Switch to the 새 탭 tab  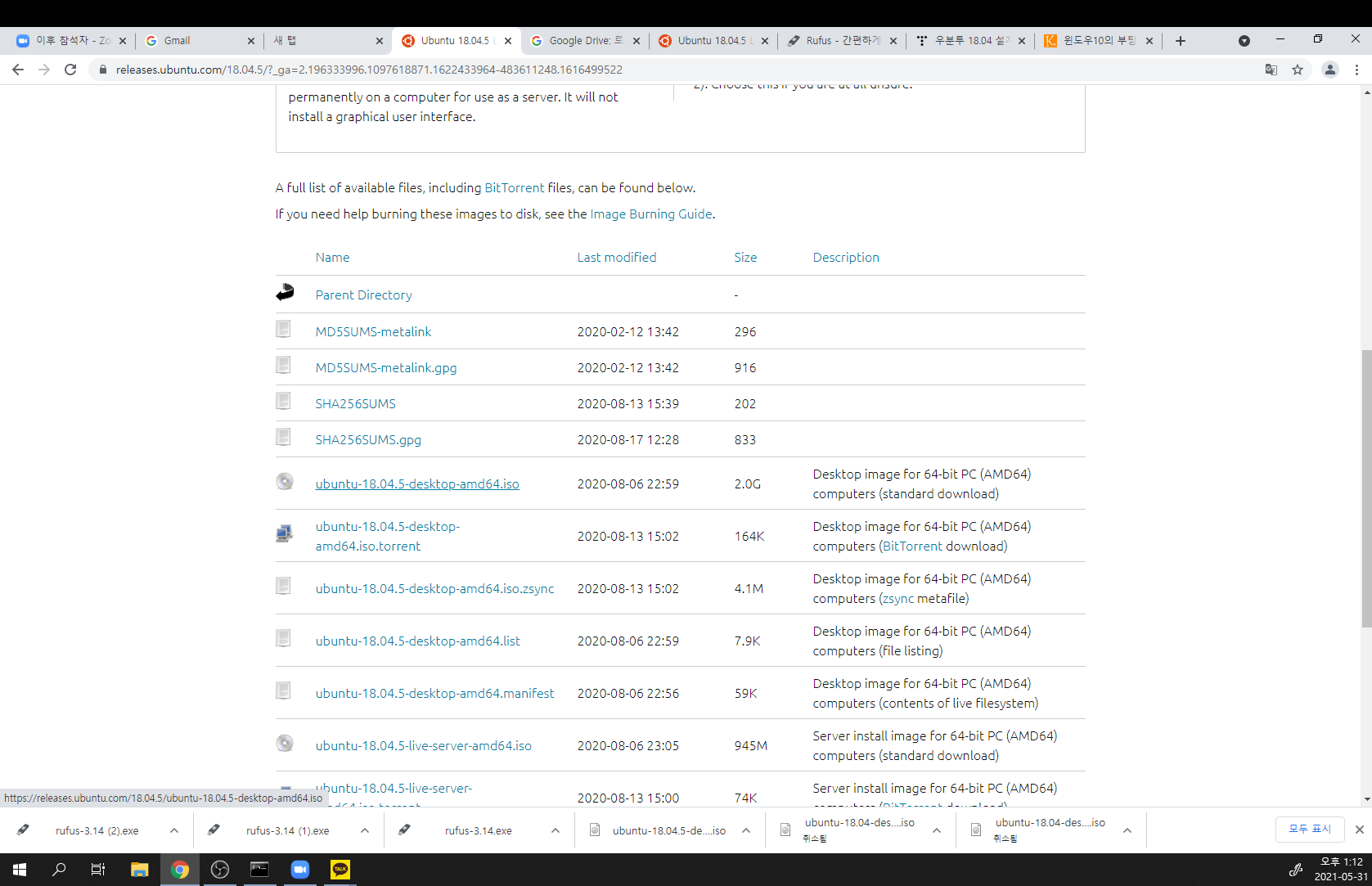327,41
